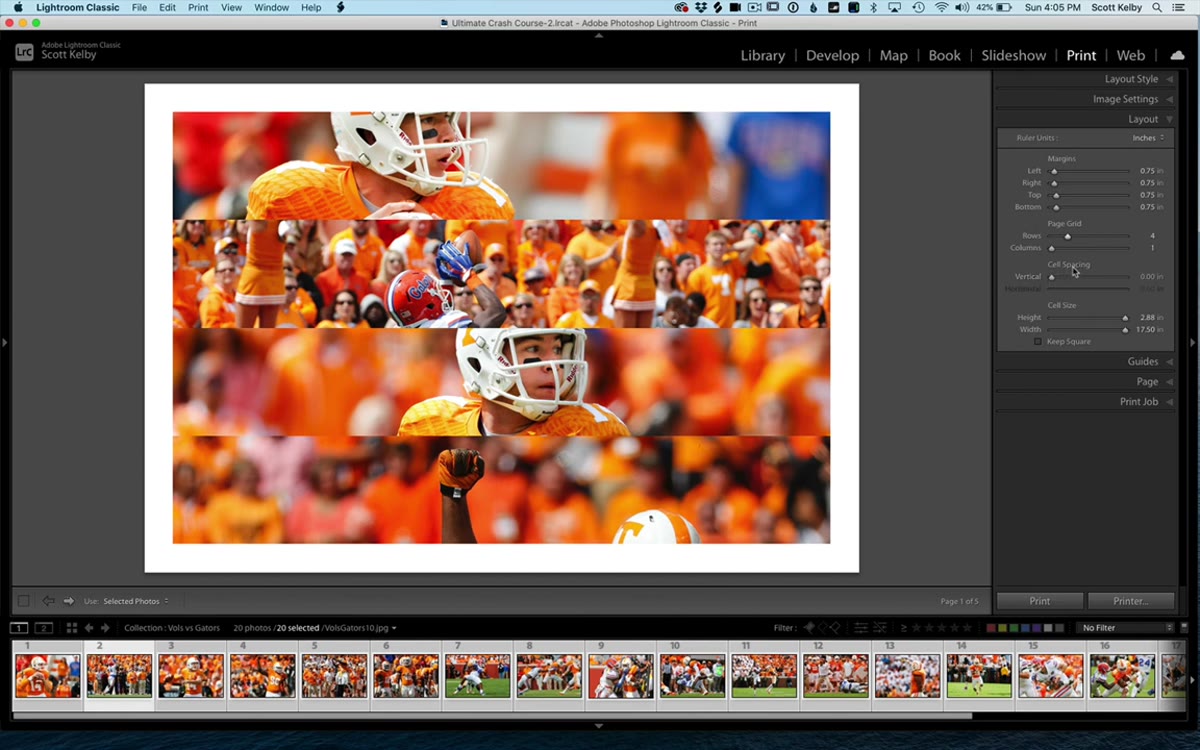
Task: Open the volume control icon
Action: (x=962, y=8)
